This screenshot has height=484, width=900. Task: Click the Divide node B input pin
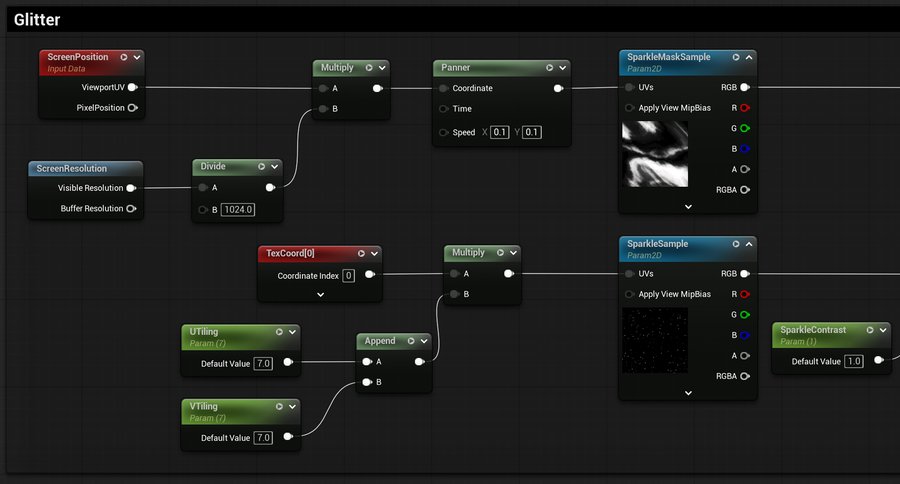[x=203, y=210]
